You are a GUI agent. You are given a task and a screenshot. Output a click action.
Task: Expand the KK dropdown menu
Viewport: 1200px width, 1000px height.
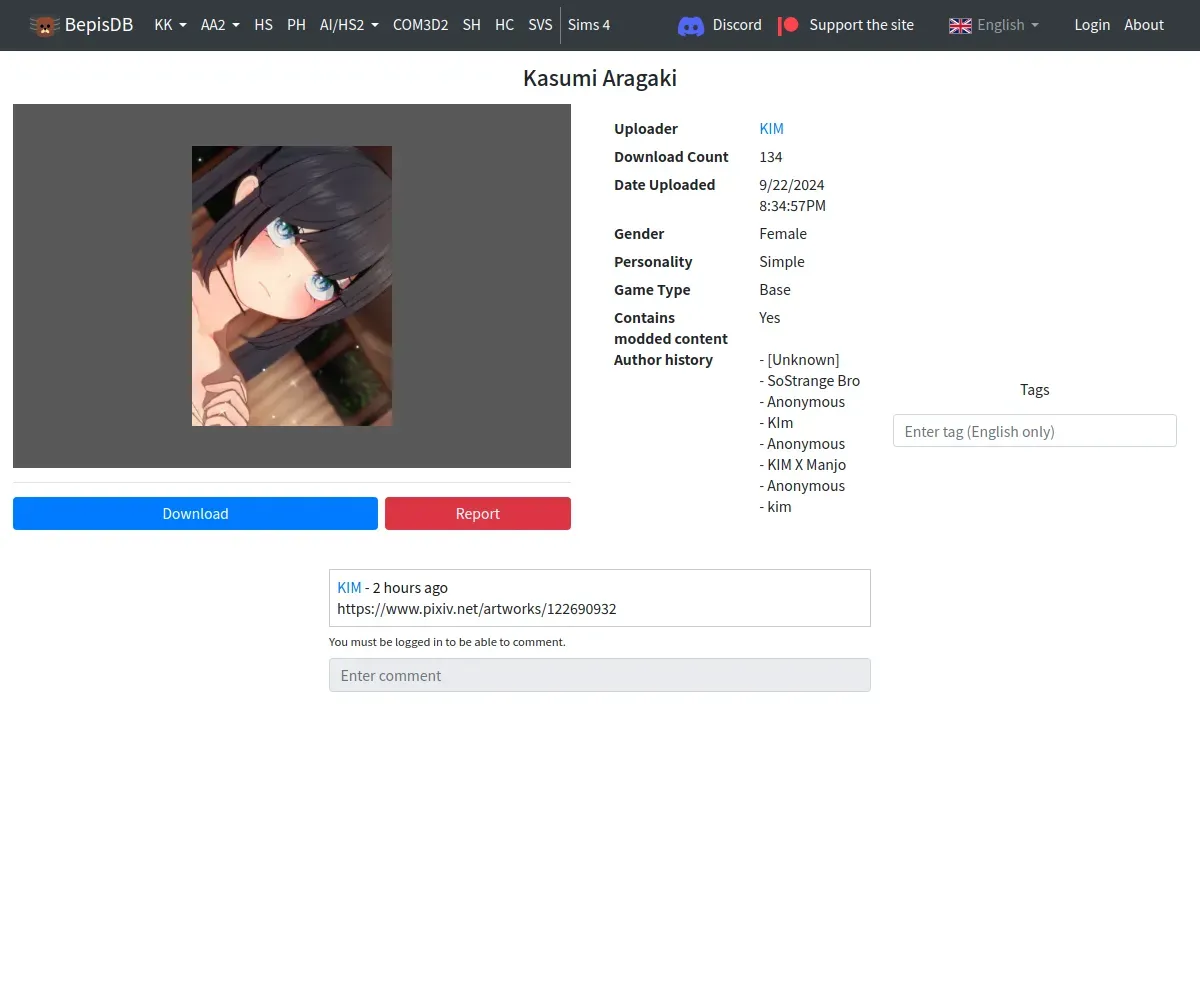[170, 25]
